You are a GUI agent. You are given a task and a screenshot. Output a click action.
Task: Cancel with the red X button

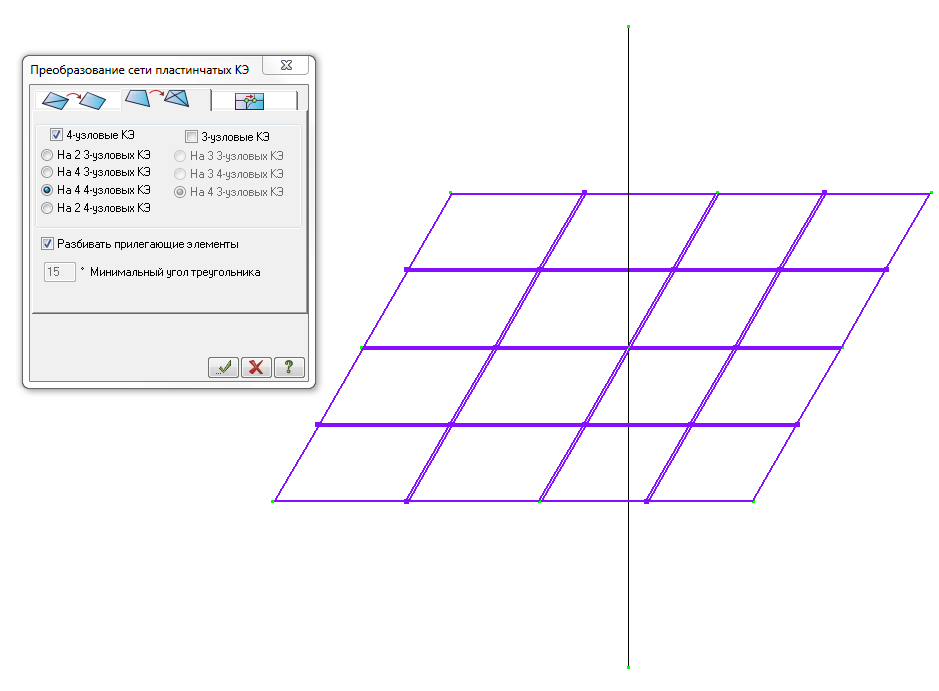click(x=256, y=367)
